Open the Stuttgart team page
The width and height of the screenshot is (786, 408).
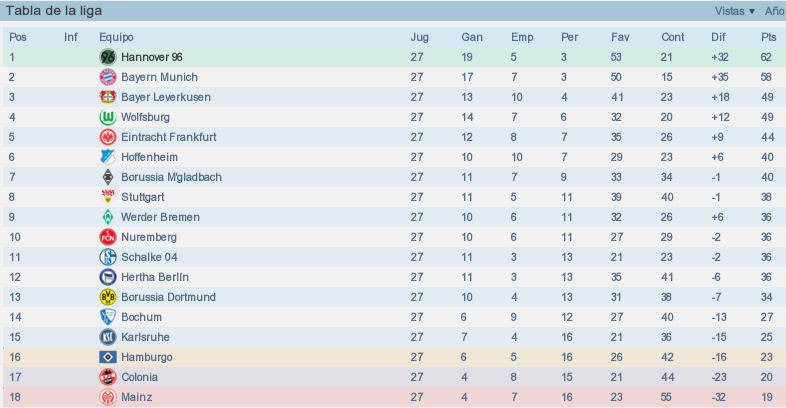143,197
